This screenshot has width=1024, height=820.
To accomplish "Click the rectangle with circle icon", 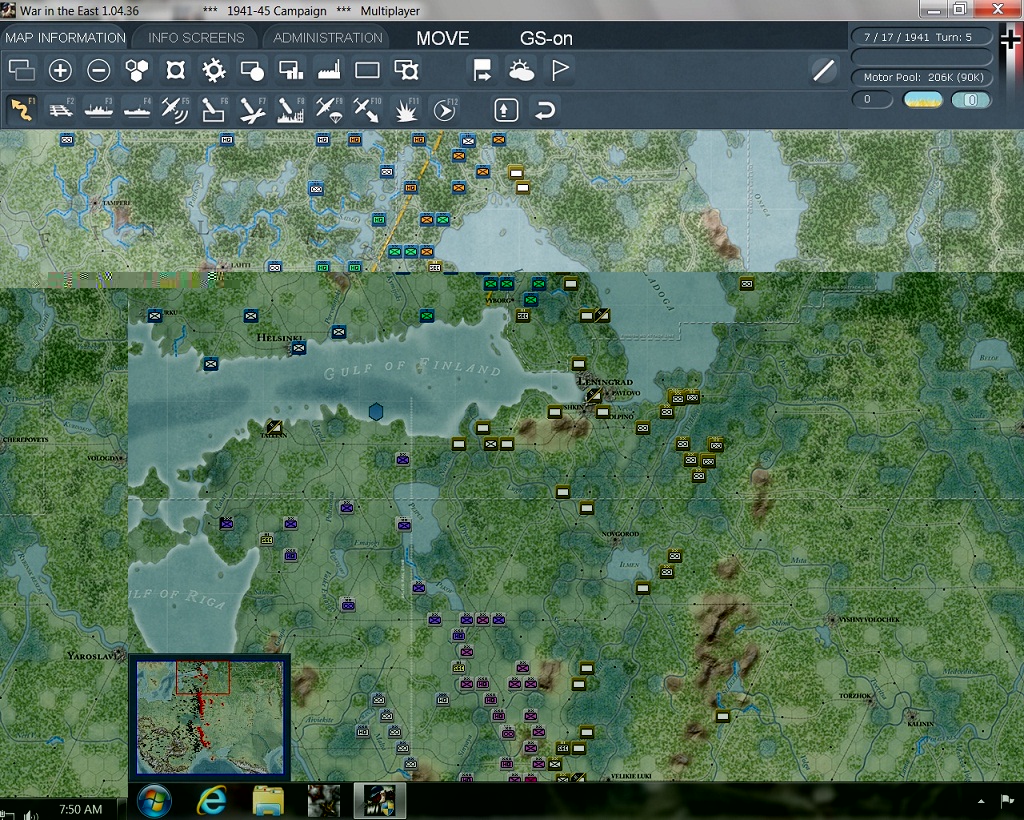I will coord(252,70).
